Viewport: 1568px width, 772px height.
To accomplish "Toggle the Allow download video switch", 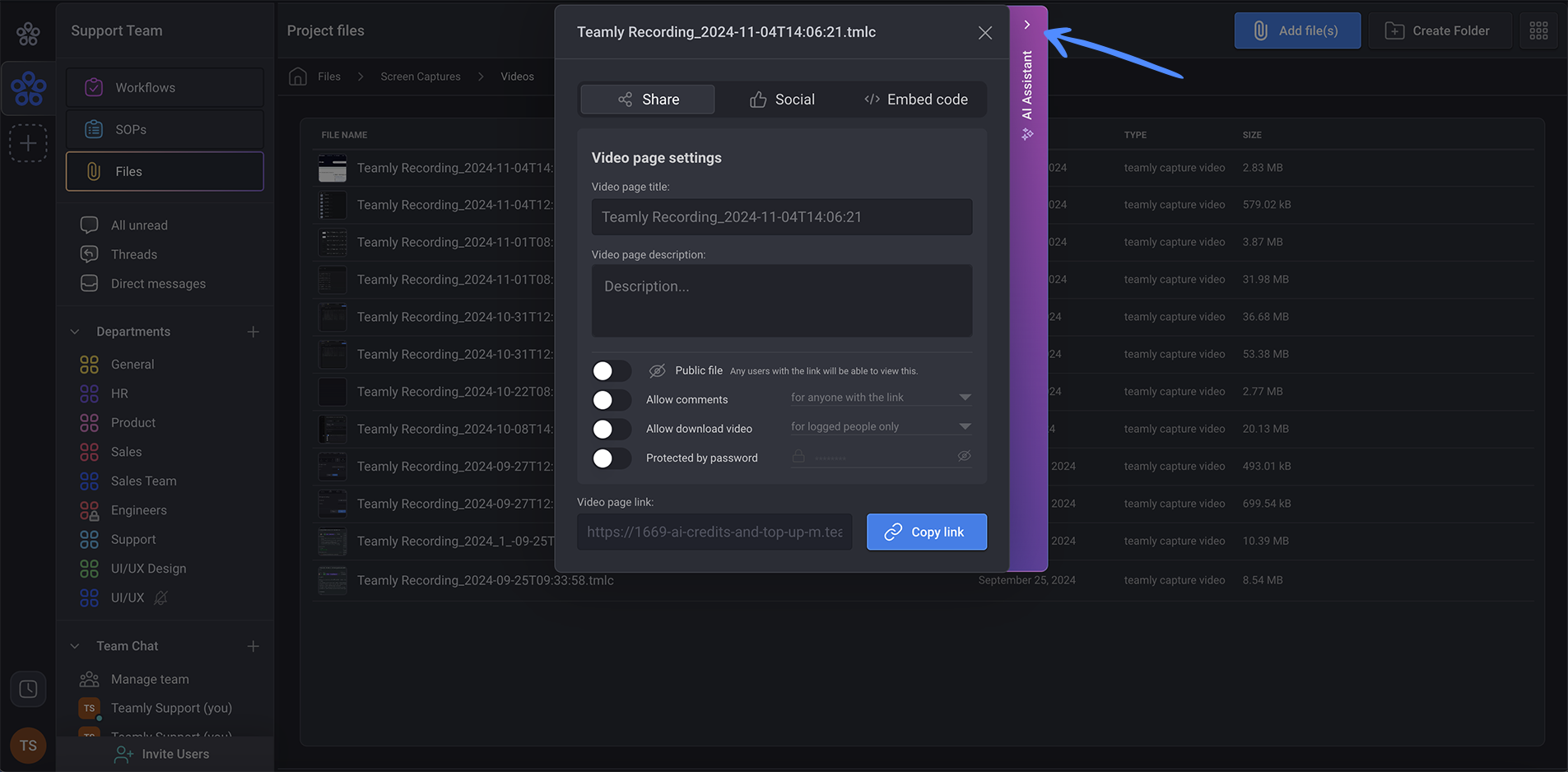I will [x=612, y=429].
